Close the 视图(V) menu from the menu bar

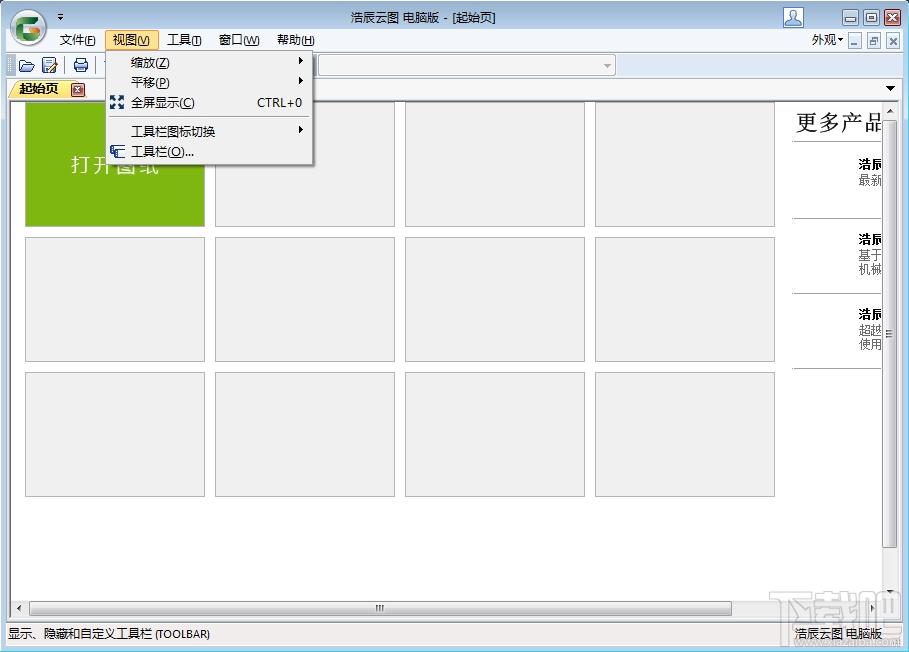point(132,40)
